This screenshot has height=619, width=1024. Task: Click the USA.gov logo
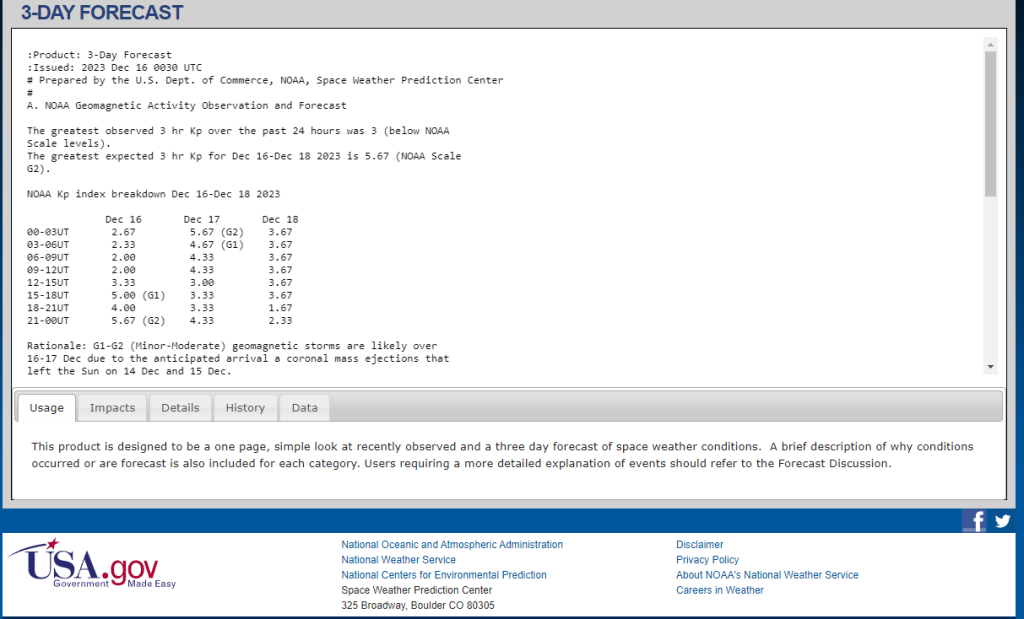pos(92,565)
